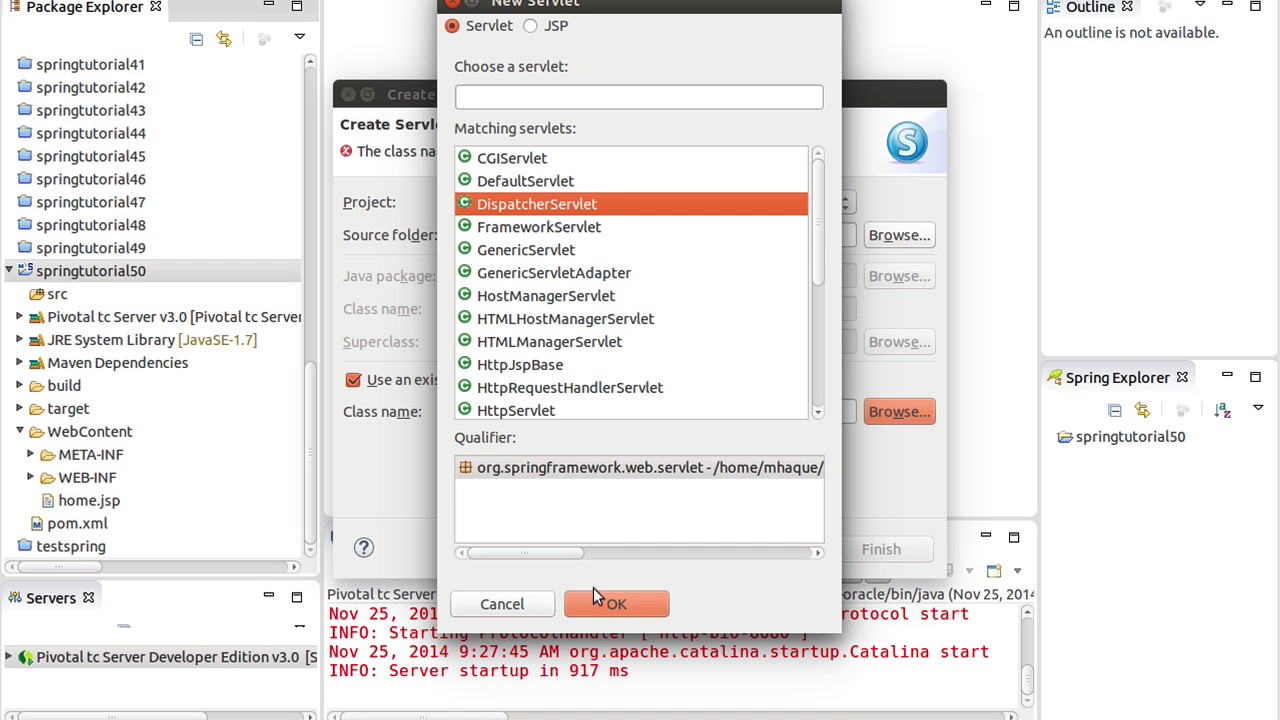Click home.jsp file icon
This screenshot has width=1280, height=720.
coord(47,500)
